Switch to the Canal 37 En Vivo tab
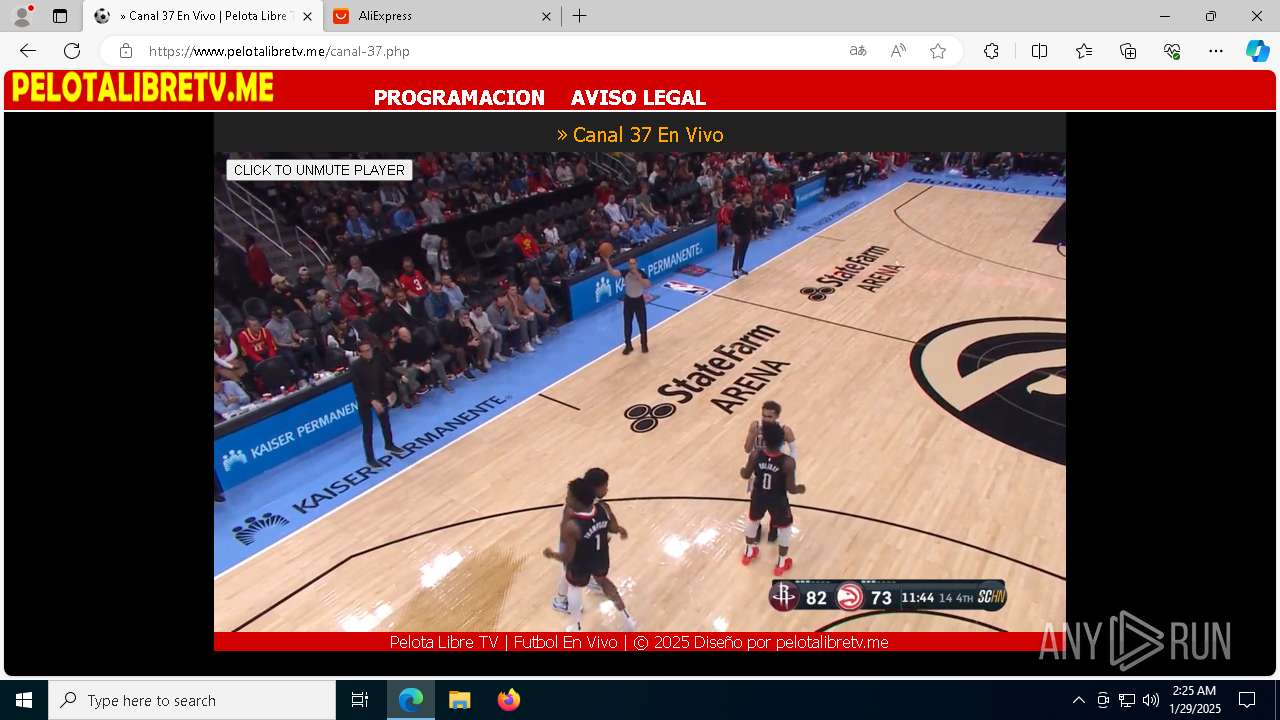 click(x=202, y=16)
